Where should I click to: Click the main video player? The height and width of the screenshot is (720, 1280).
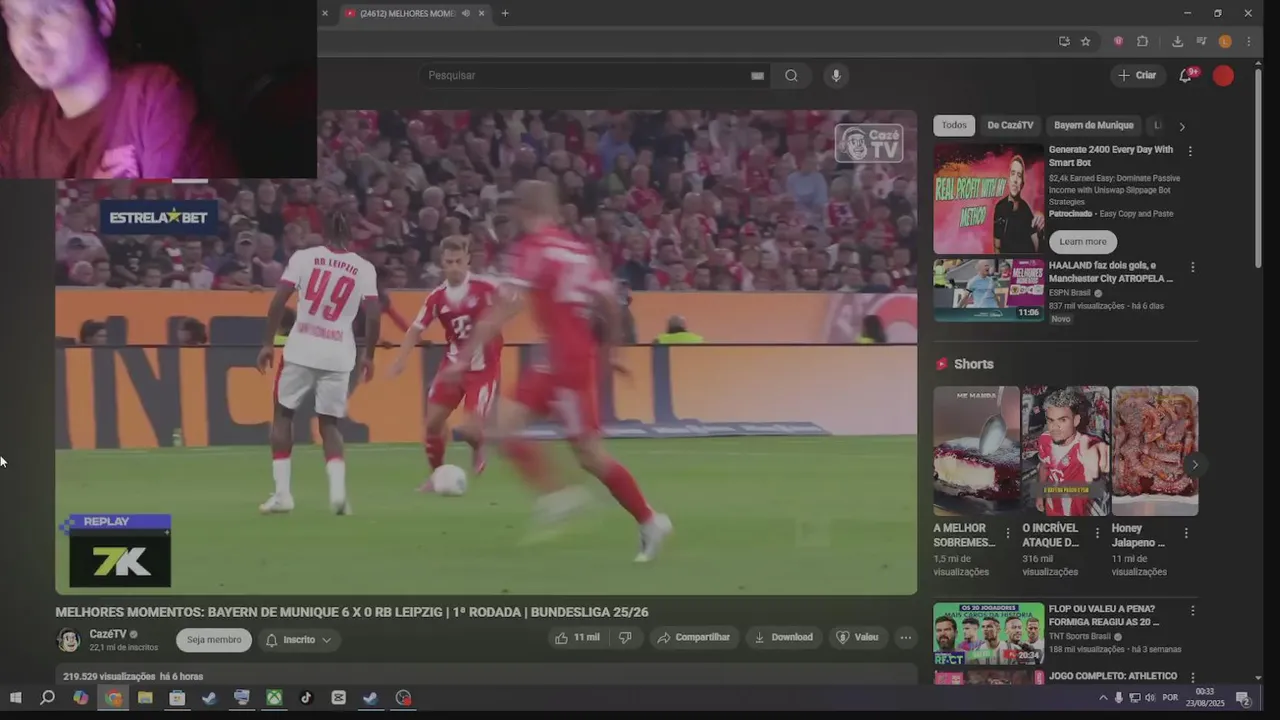[x=486, y=352]
